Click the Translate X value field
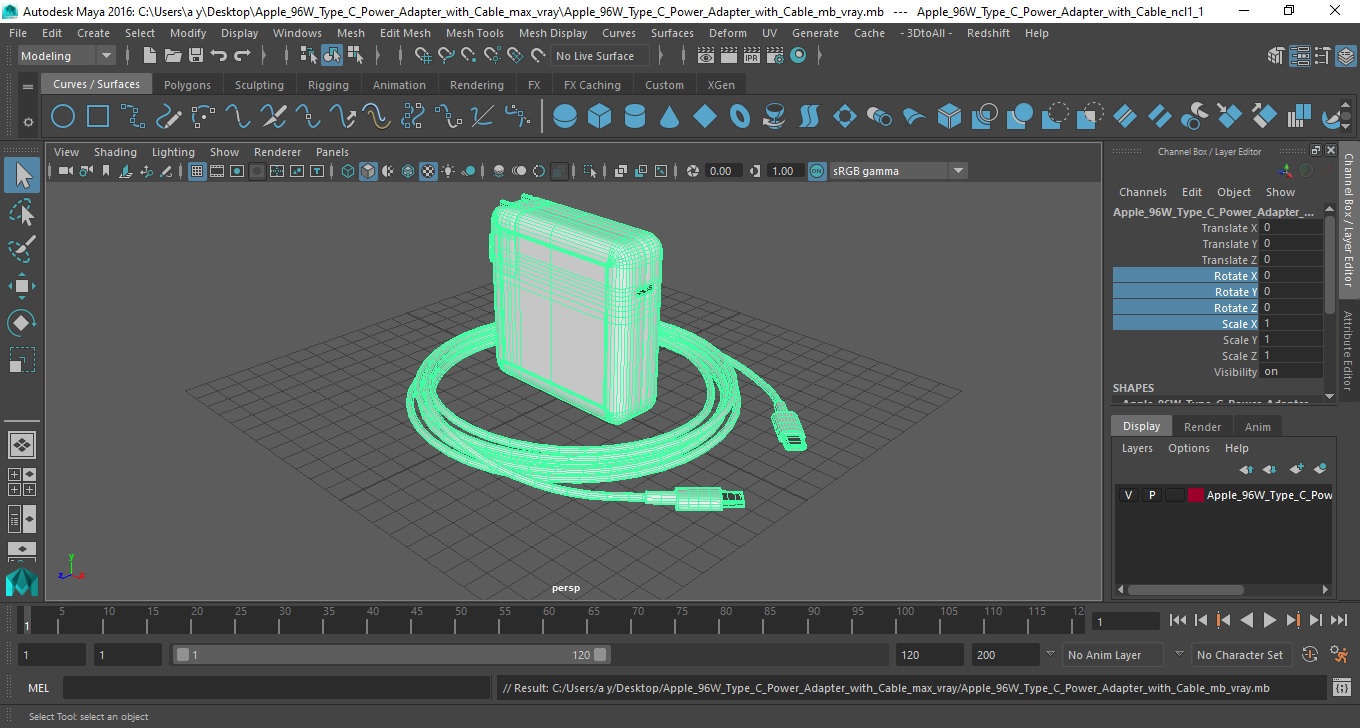 coord(1292,228)
